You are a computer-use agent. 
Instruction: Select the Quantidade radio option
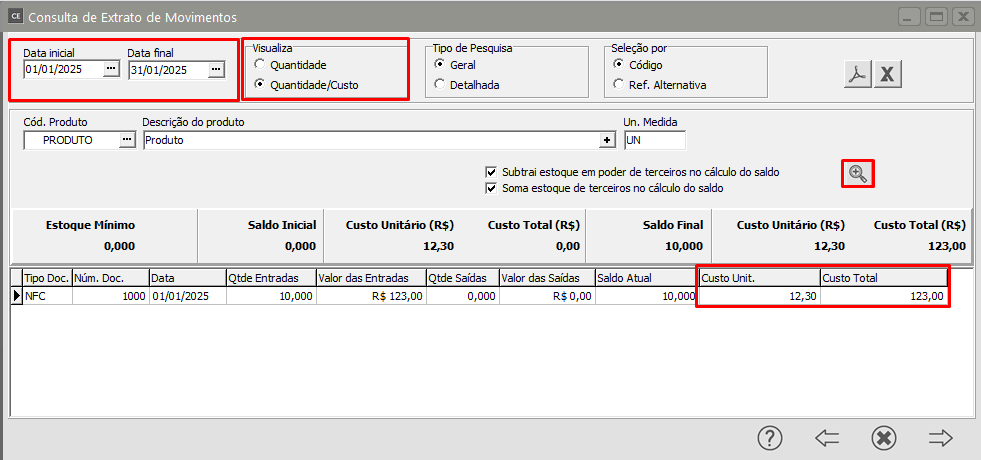click(x=261, y=65)
